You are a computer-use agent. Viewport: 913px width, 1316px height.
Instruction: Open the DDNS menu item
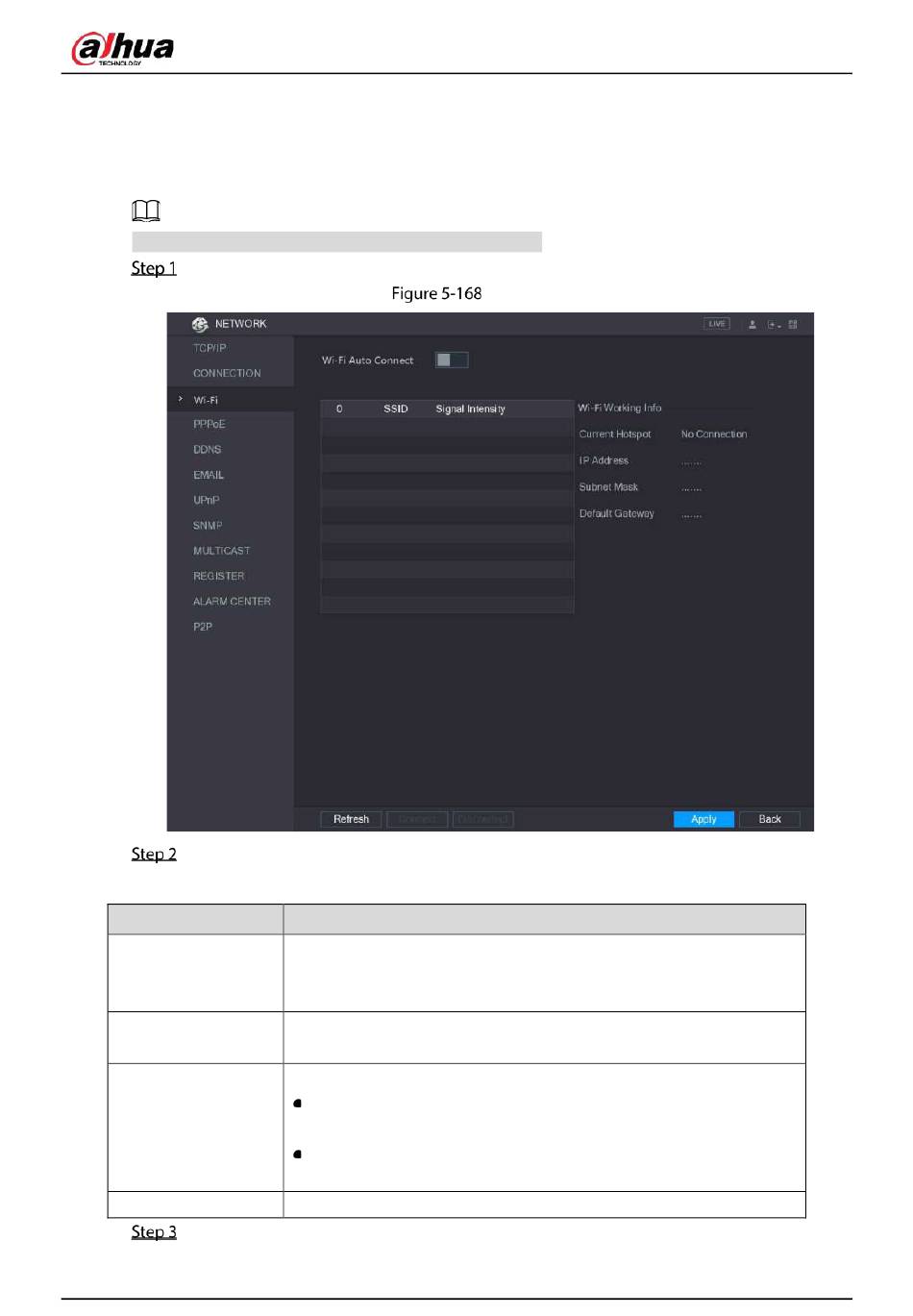[208, 449]
